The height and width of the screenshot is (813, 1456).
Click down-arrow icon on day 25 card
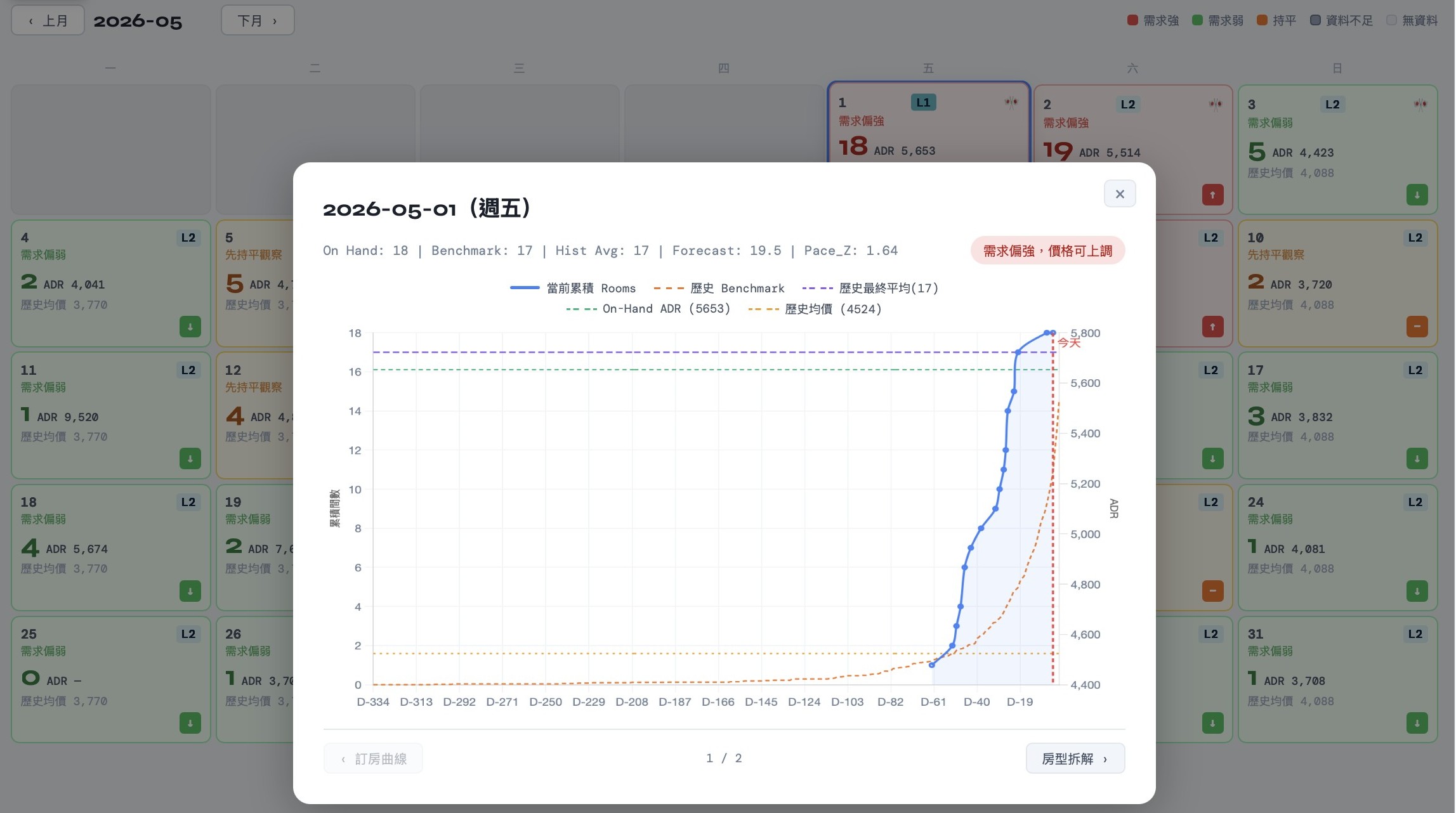190,723
